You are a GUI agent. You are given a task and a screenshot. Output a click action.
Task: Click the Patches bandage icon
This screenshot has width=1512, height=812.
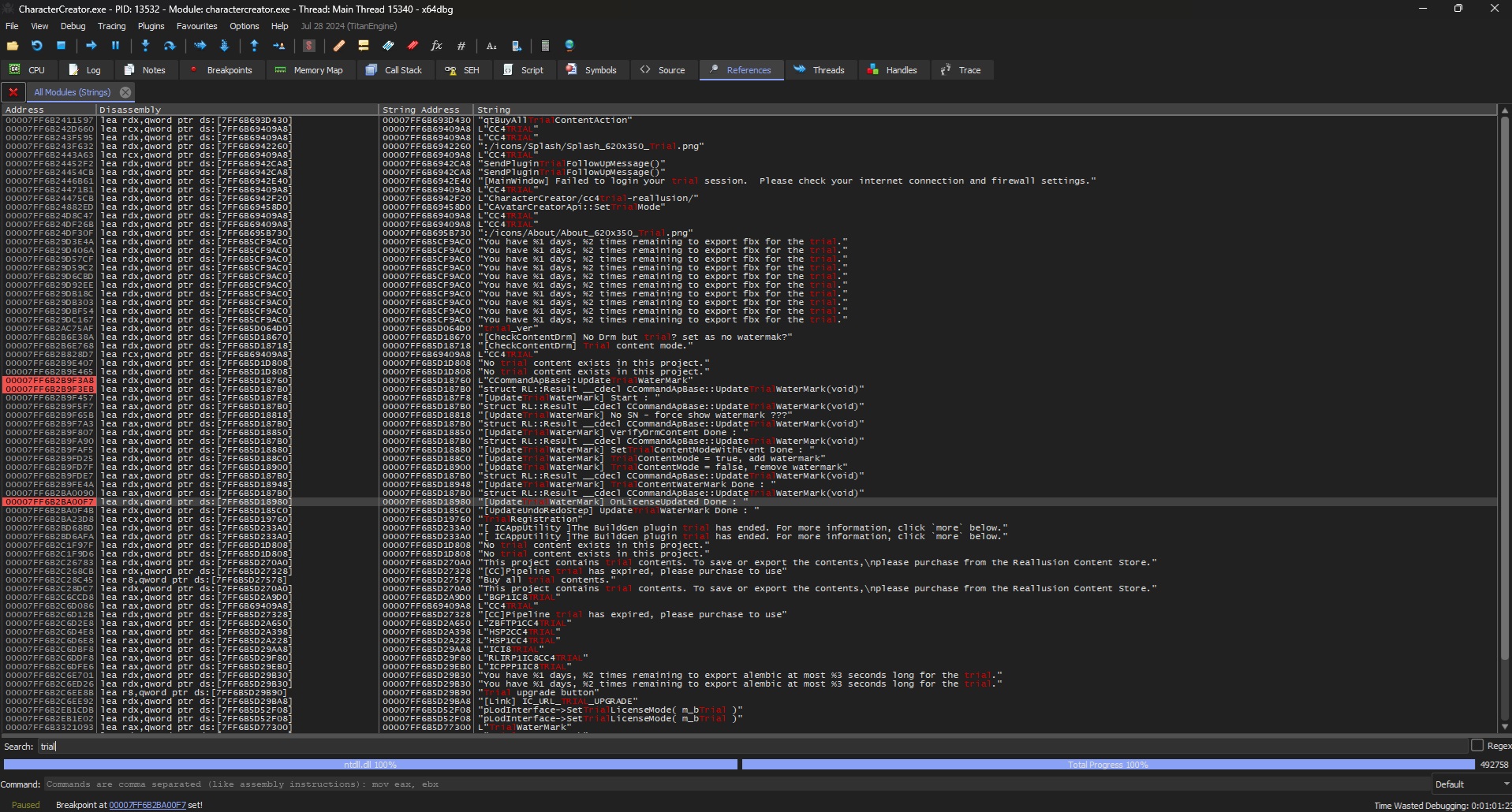point(338,46)
